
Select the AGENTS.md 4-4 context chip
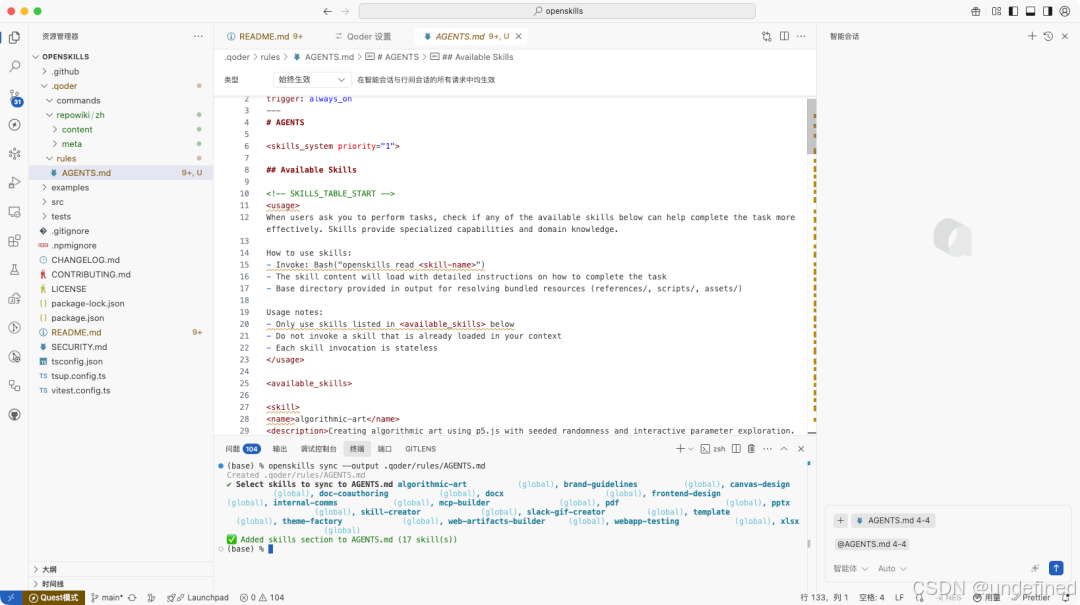coord(892,520)
